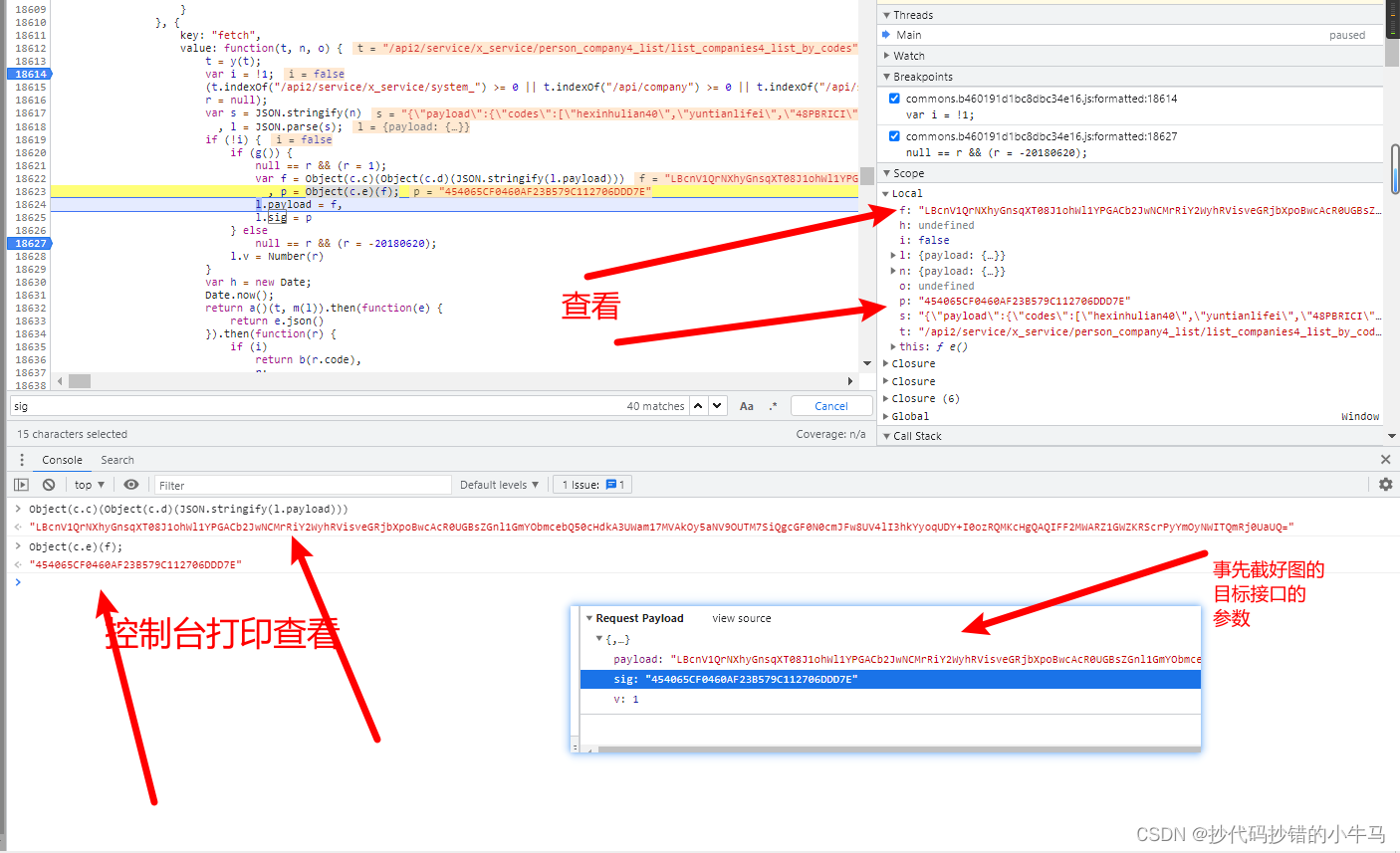Viewport: 1400px width, 853px height.
Task: Click the scroll-left arrow of code pane
Action: (x=60, y=381)
